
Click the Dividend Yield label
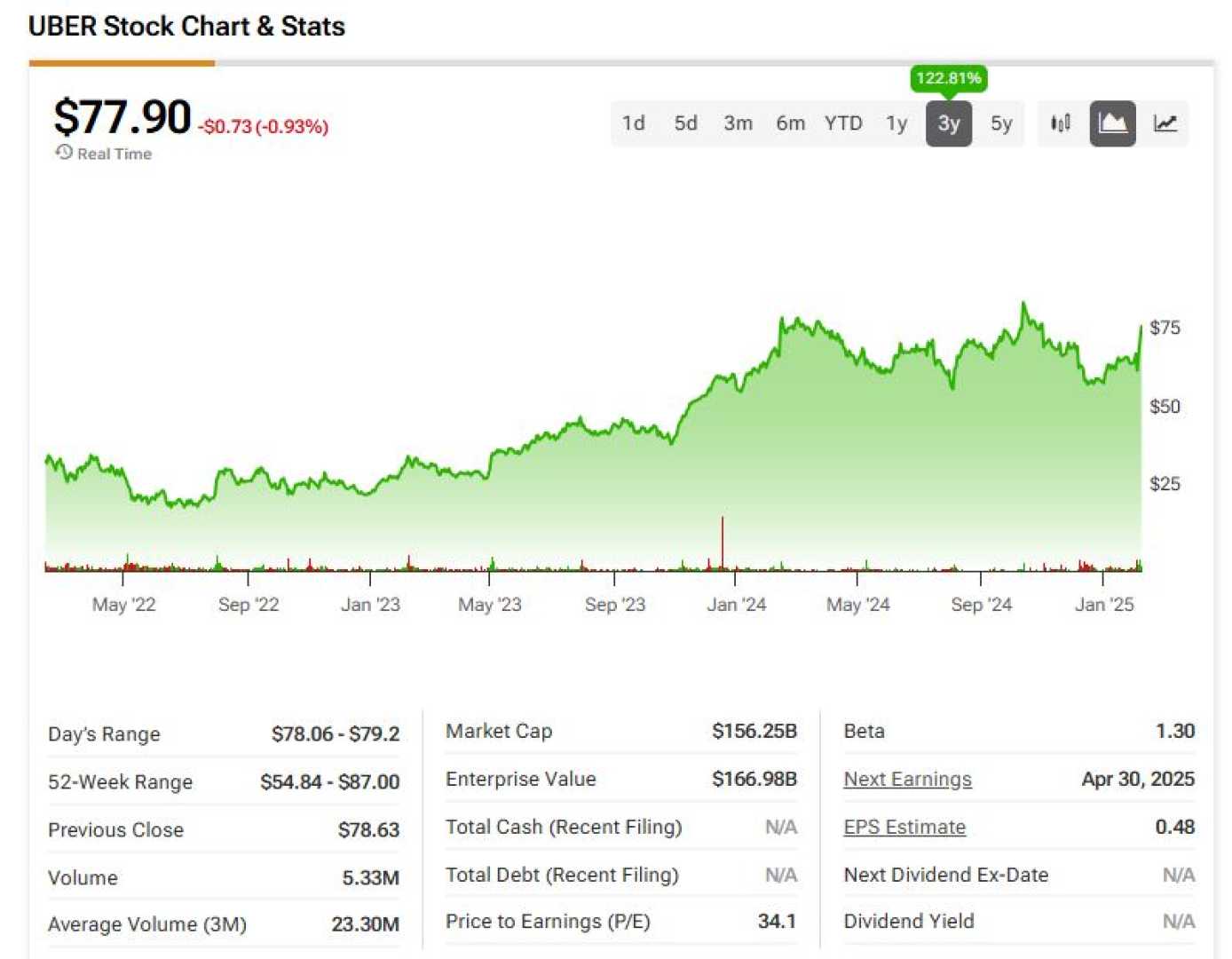coord(909,921)
